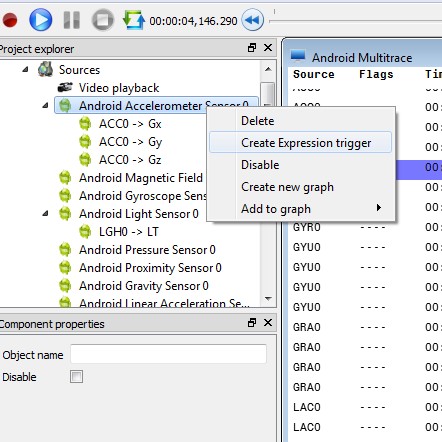Click the playback time display 00:00:04,146.290
This screenshot has width=442, height=442.
coord(193,21)
